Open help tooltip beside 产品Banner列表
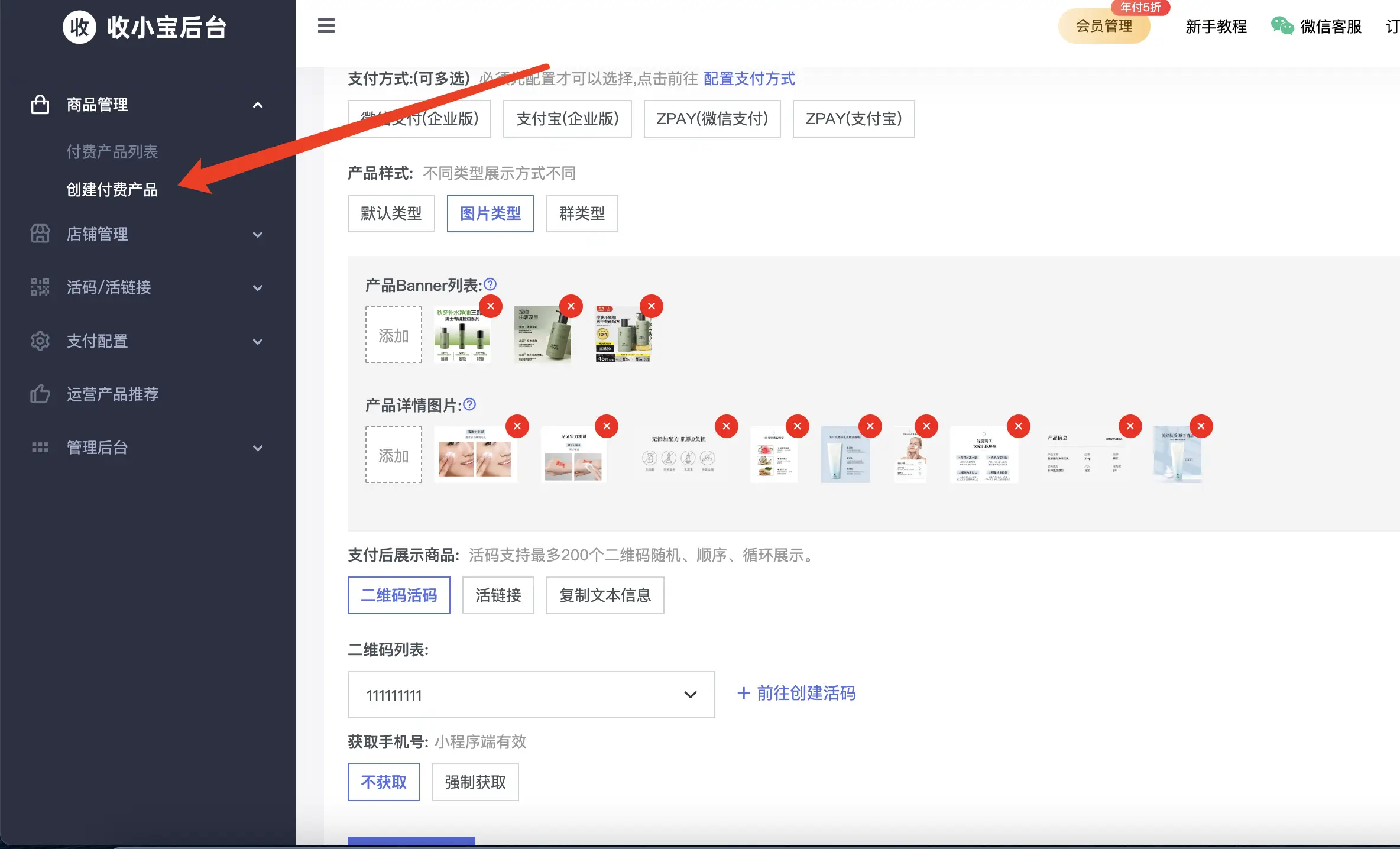 point(490,285)
